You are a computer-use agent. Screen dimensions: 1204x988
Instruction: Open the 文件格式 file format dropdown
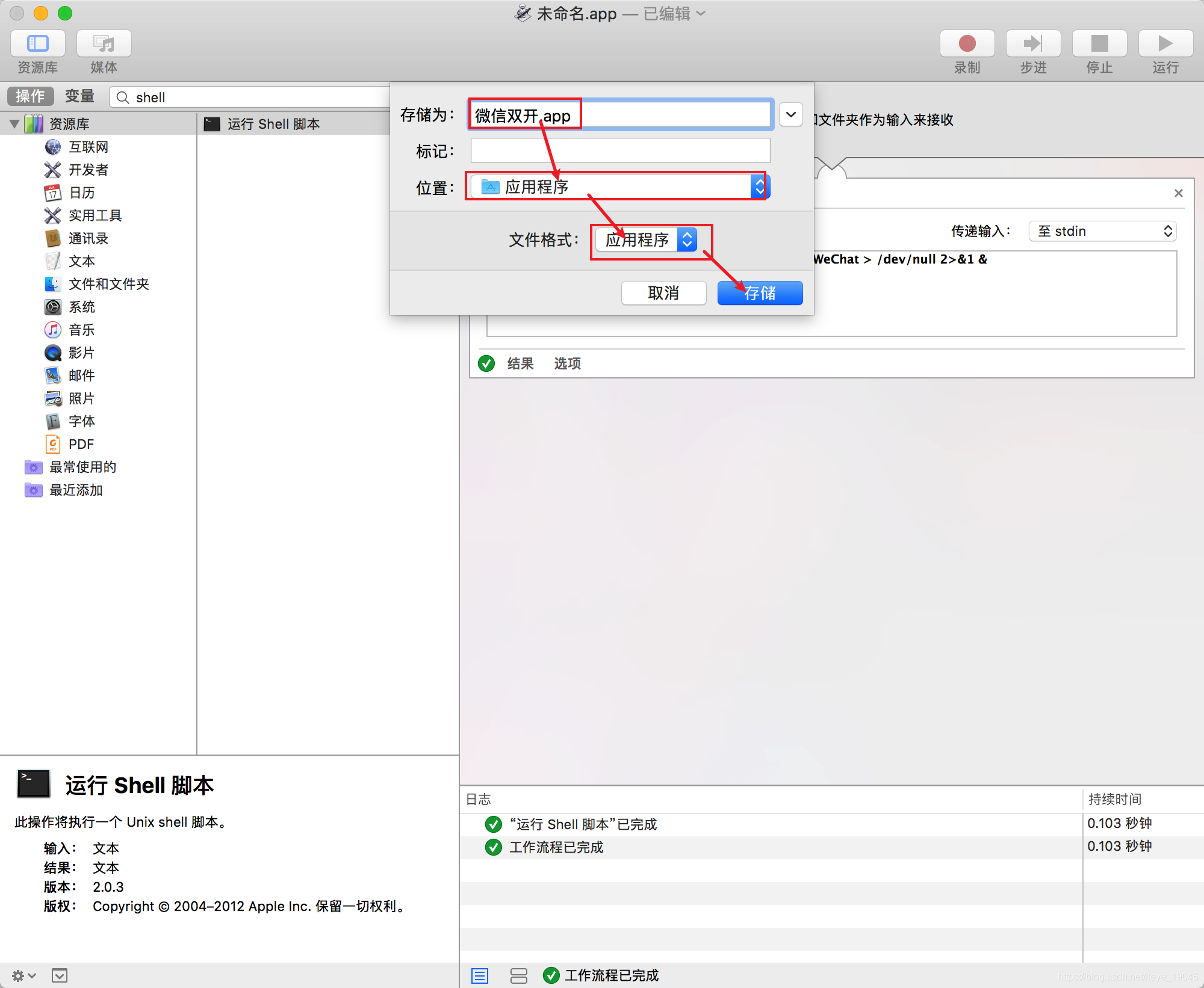coord(647,239)
